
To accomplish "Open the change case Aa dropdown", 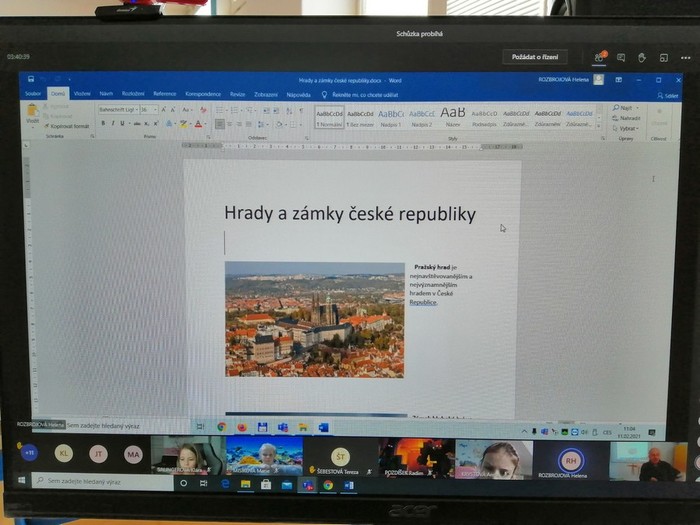I will (x=187, y=110).
